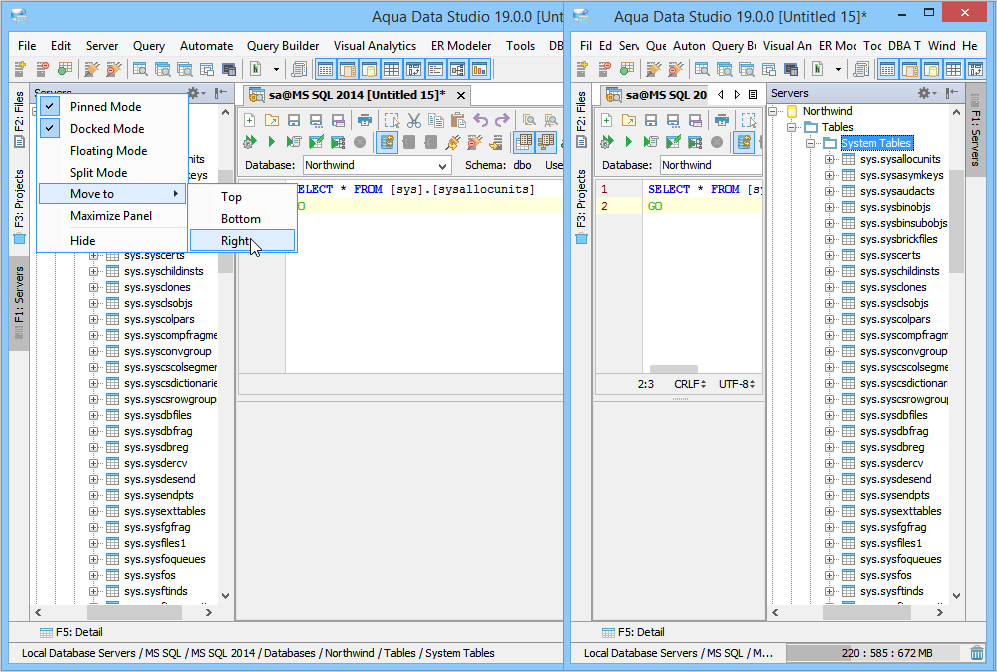Image resolution: width=997 pixels, height=672 pixels.
Task: Toggle yellow cylinder panel button in right toolbar
Action: [x=931, y=69]
